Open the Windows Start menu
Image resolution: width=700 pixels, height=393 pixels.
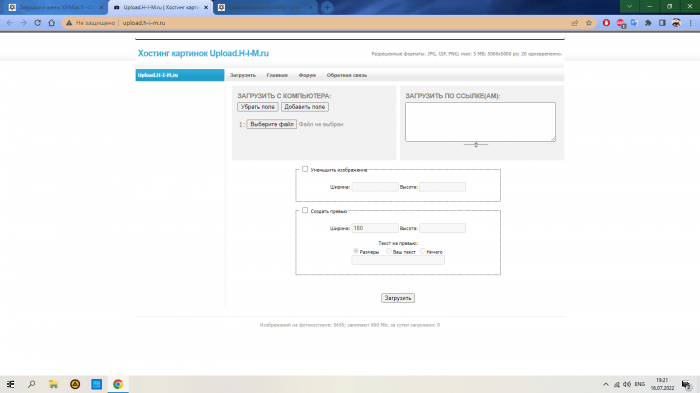point(11,384)
